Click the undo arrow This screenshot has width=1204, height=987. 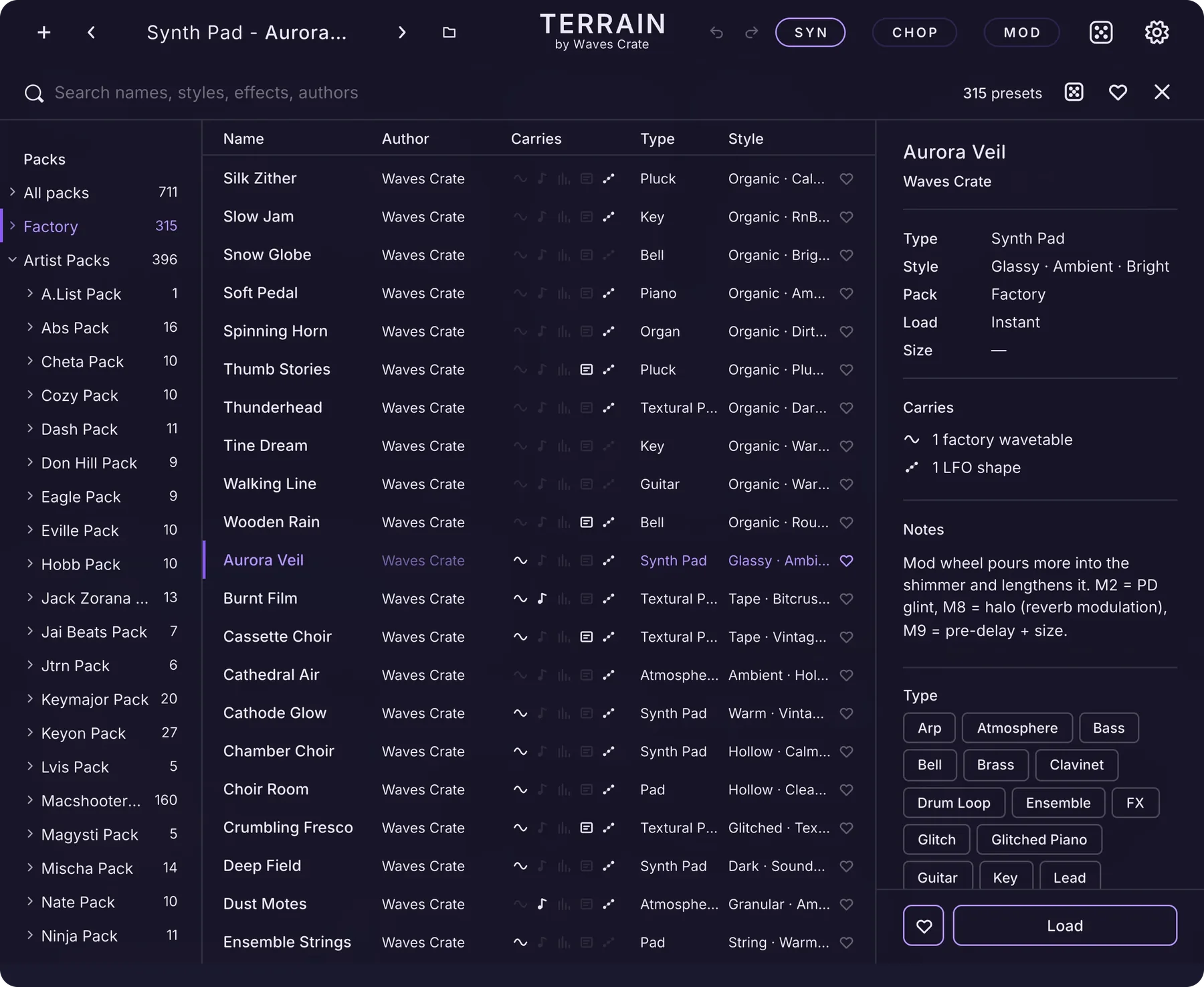tap(716, 32)
